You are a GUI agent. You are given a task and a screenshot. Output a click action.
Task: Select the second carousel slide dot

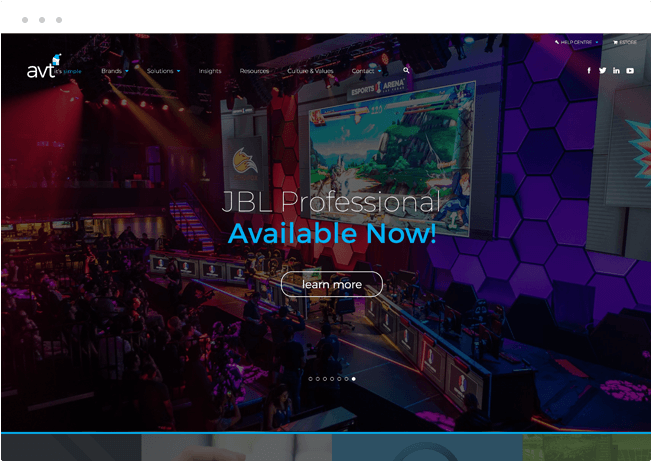point(317,379)
